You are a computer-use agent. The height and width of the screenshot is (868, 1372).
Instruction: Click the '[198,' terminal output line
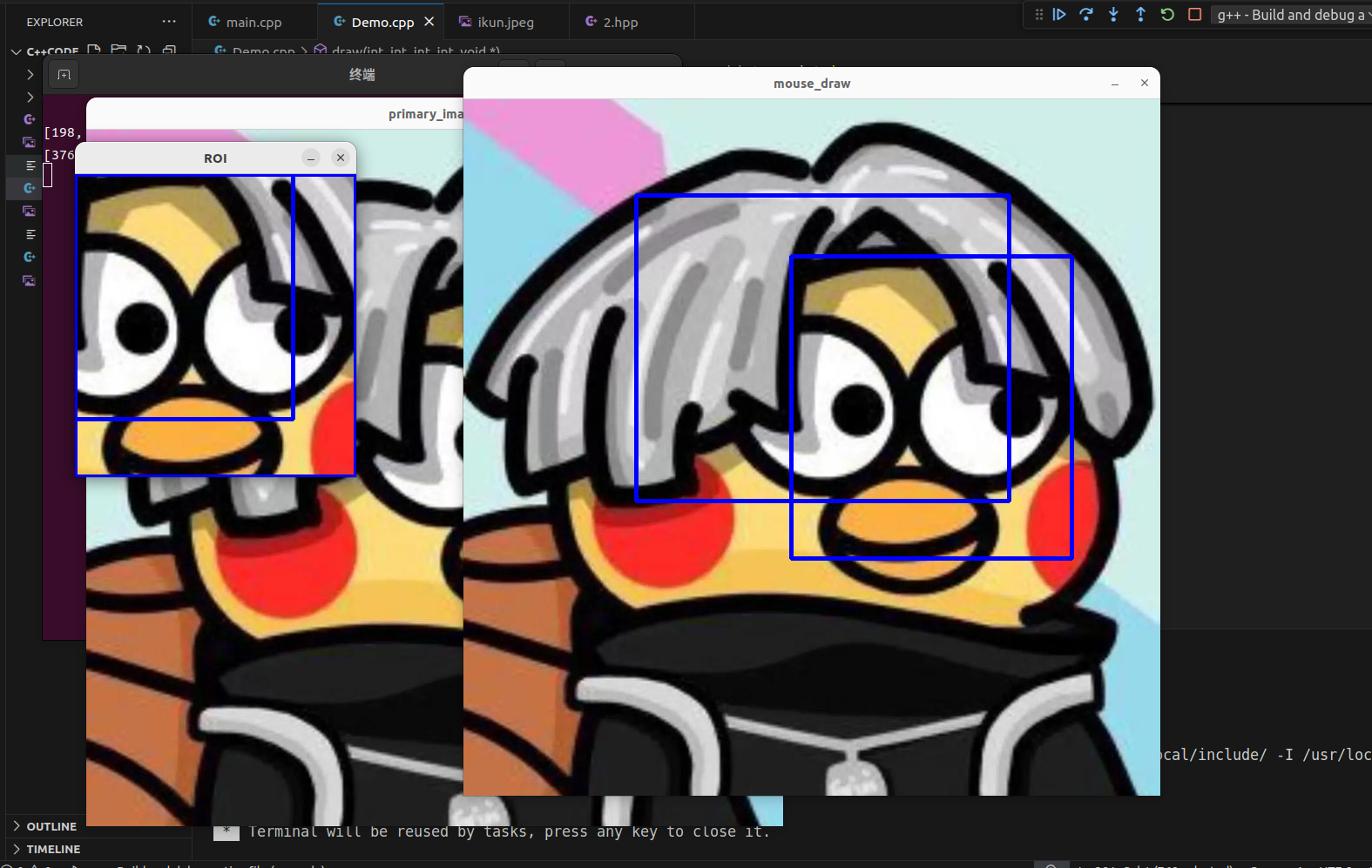click(x=64, y=132)
